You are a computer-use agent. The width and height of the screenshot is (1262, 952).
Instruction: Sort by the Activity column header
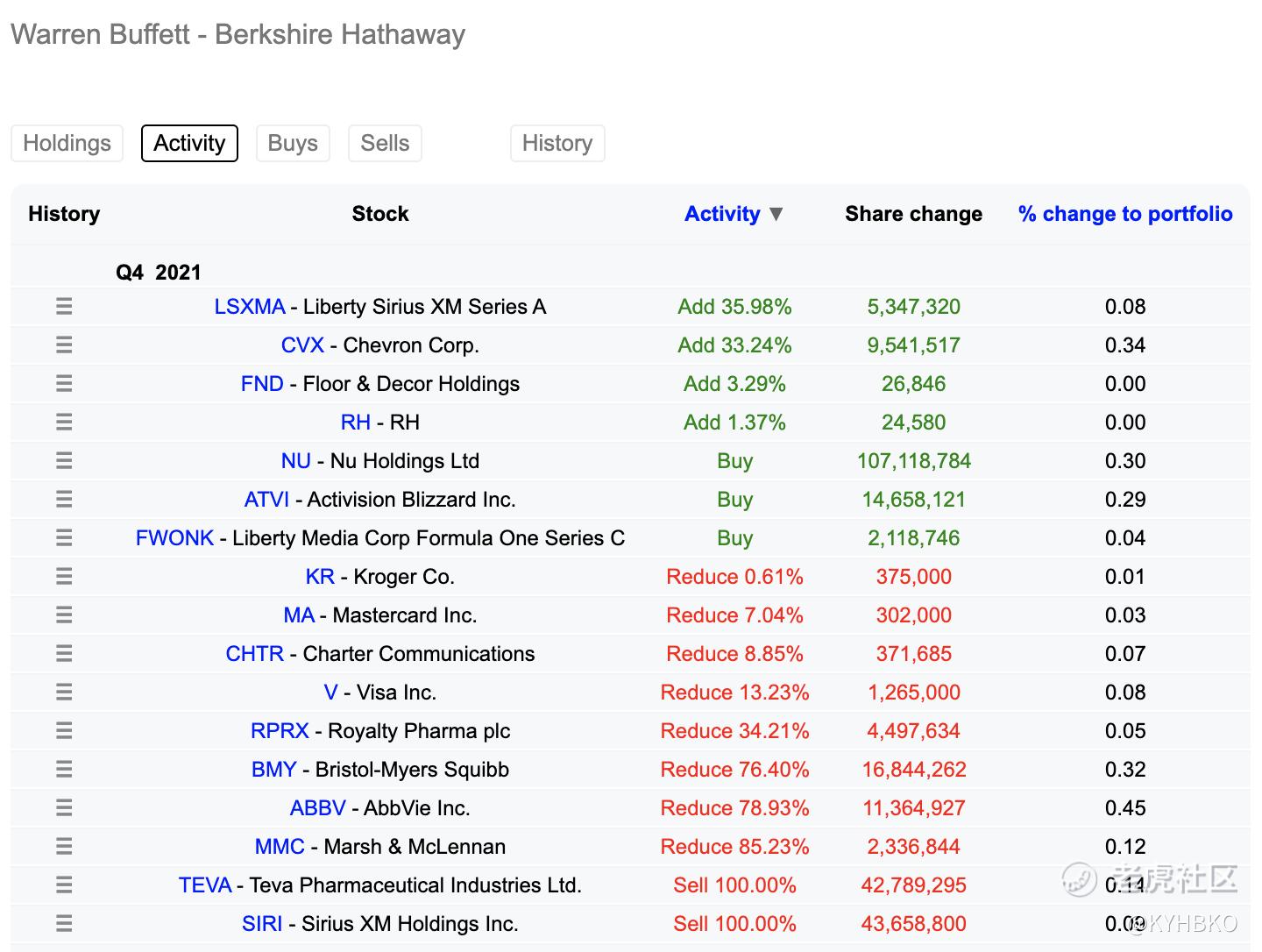[722, 214]
